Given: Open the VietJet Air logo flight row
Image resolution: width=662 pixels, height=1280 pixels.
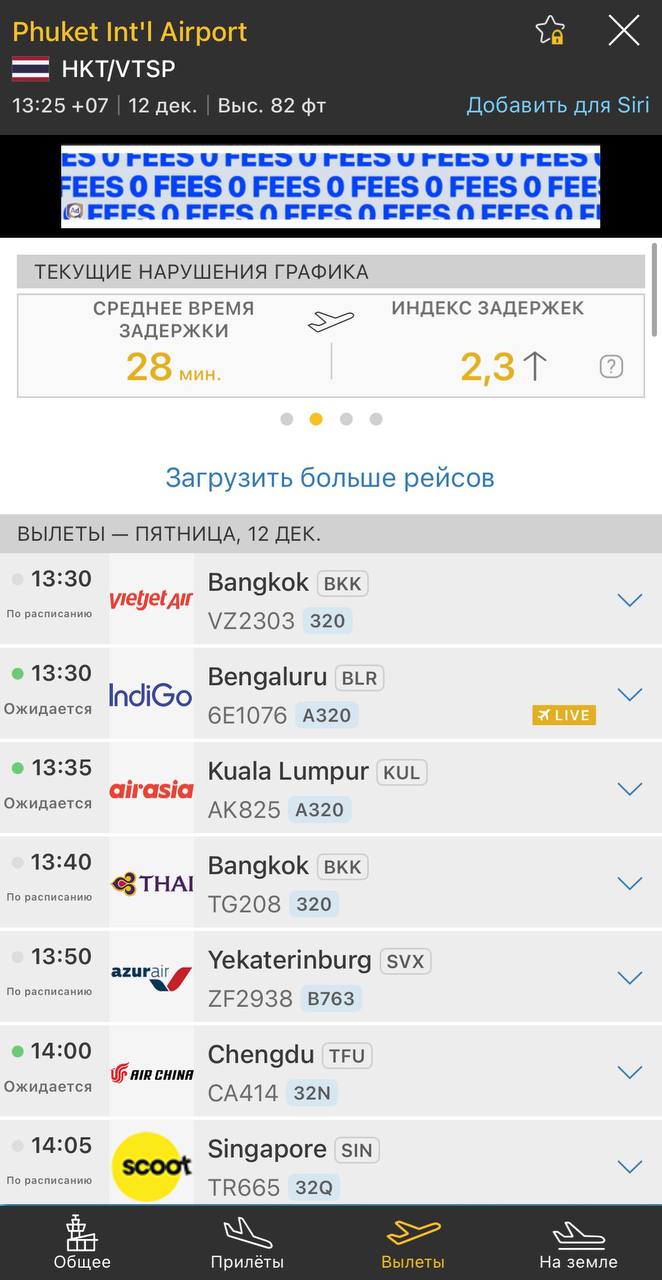Looking at the screenshot, I should [151, 600].
